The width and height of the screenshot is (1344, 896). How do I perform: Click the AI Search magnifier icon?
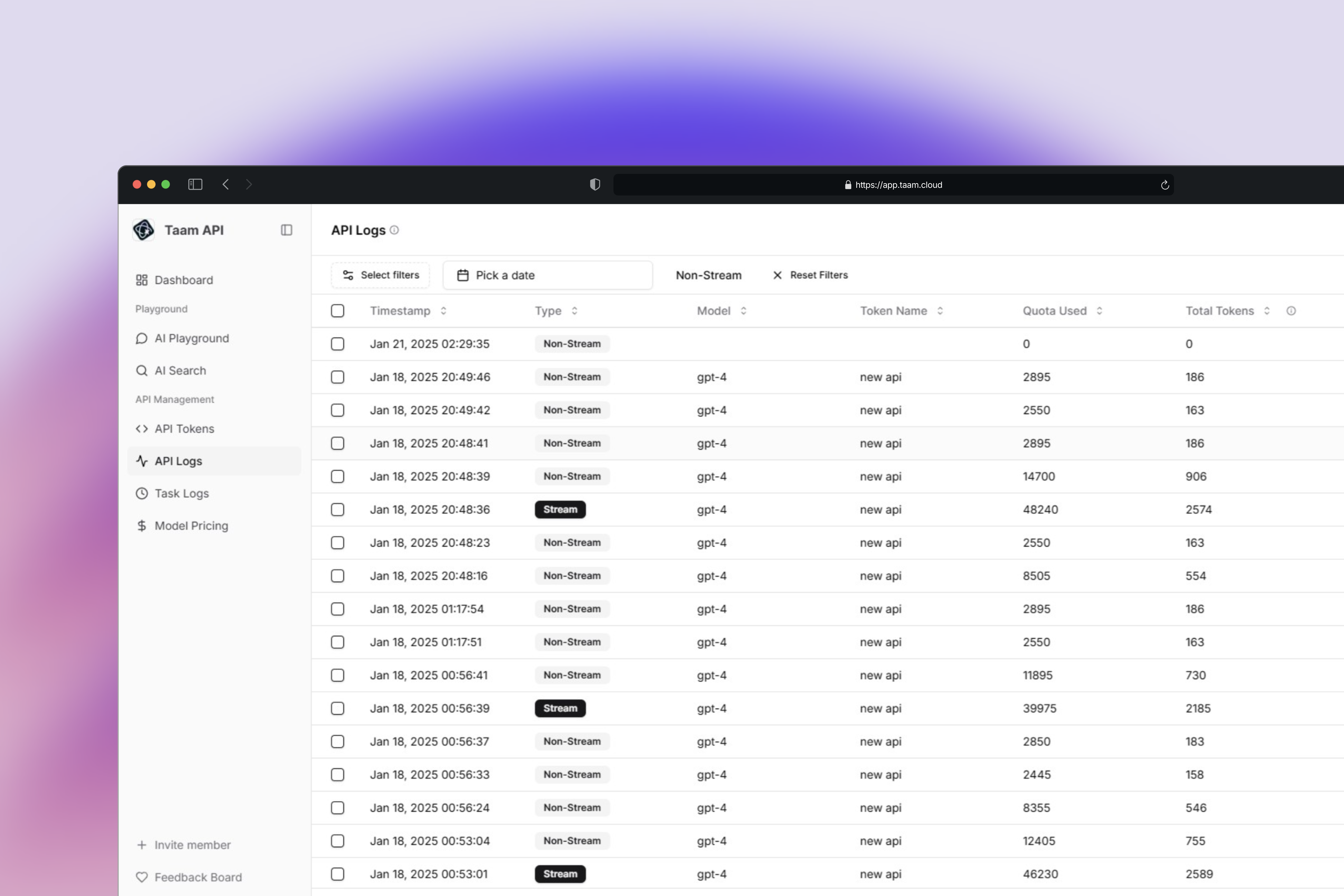click(142, 370)
